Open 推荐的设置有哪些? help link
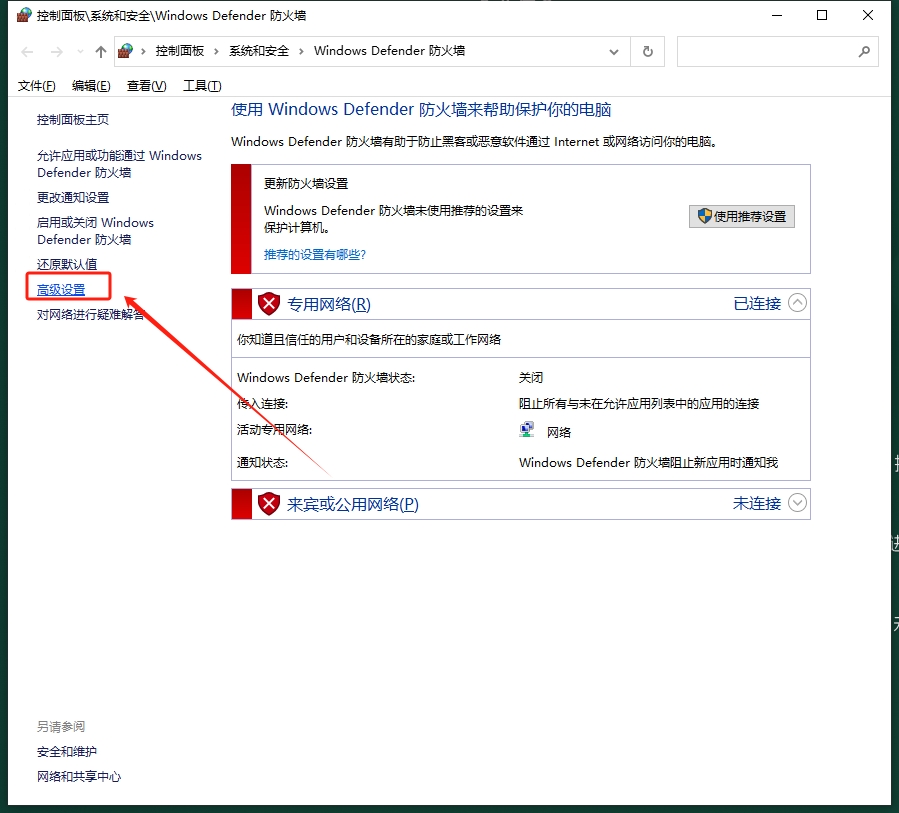899x813 pixels. tap(315, 255)
